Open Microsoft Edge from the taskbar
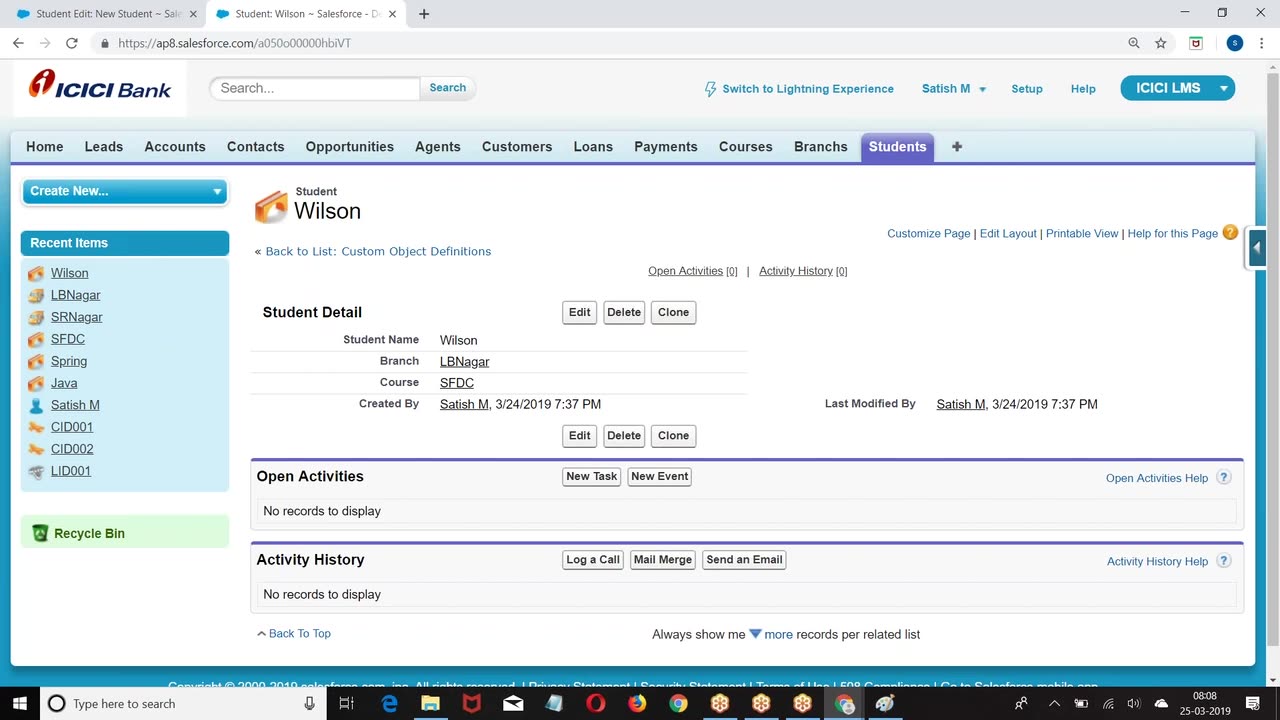 tap(390, 703)
